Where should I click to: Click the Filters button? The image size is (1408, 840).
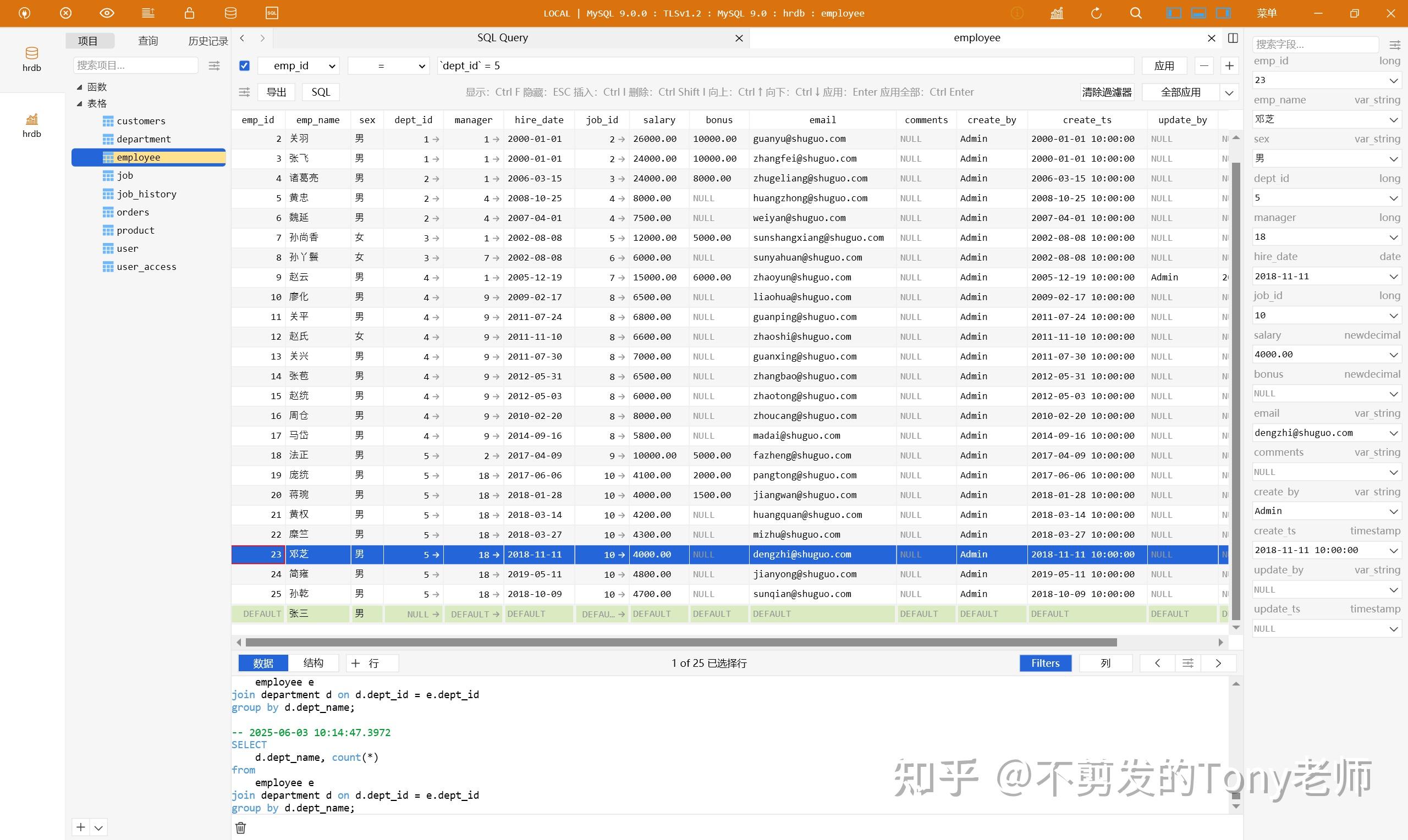[1045, 662]
